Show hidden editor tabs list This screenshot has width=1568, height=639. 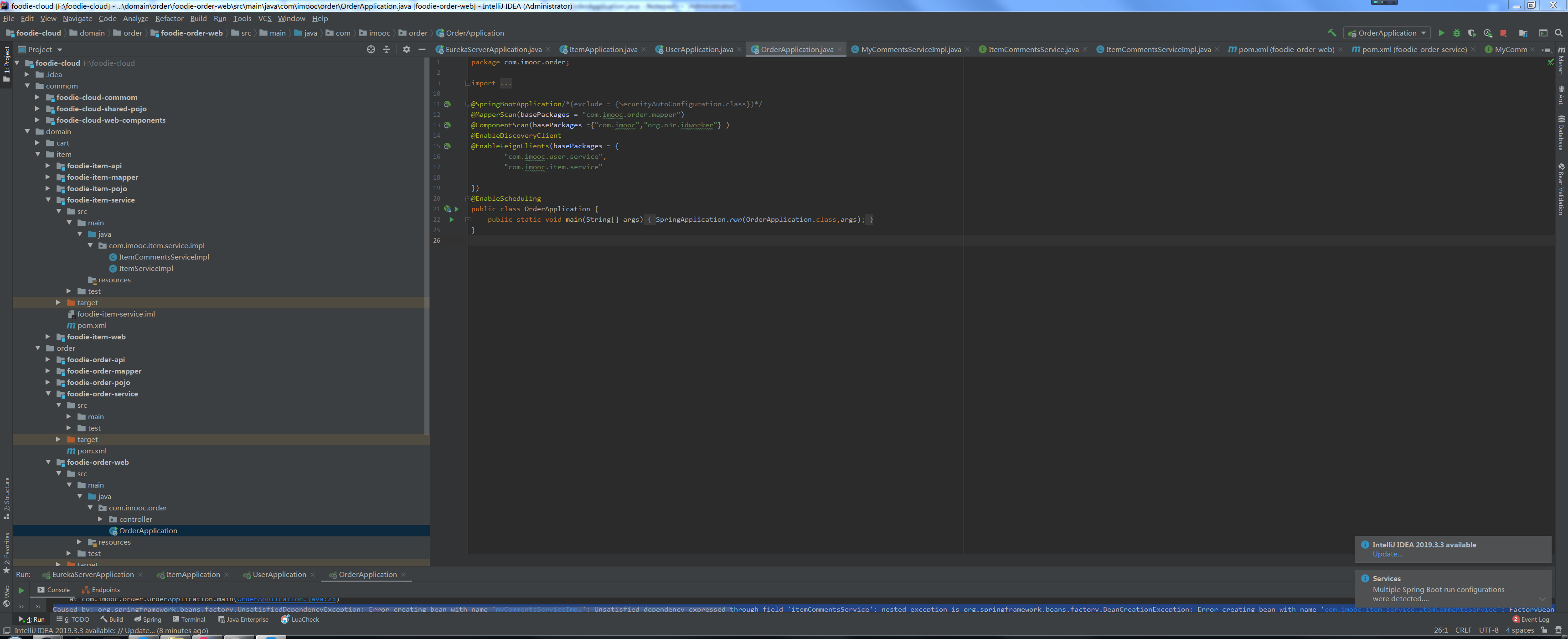point(1546,49)
